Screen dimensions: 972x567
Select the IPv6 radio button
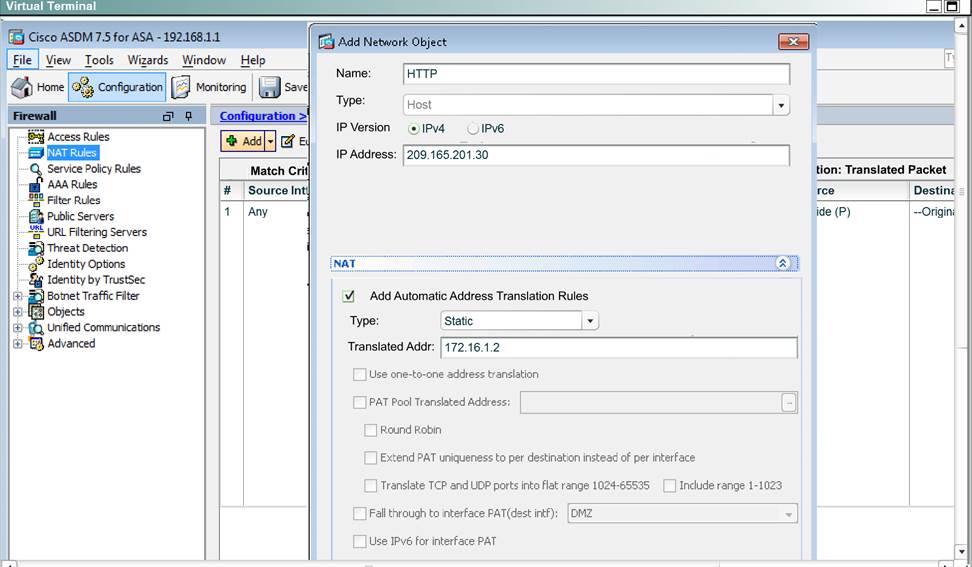click(x=473, y=129)
